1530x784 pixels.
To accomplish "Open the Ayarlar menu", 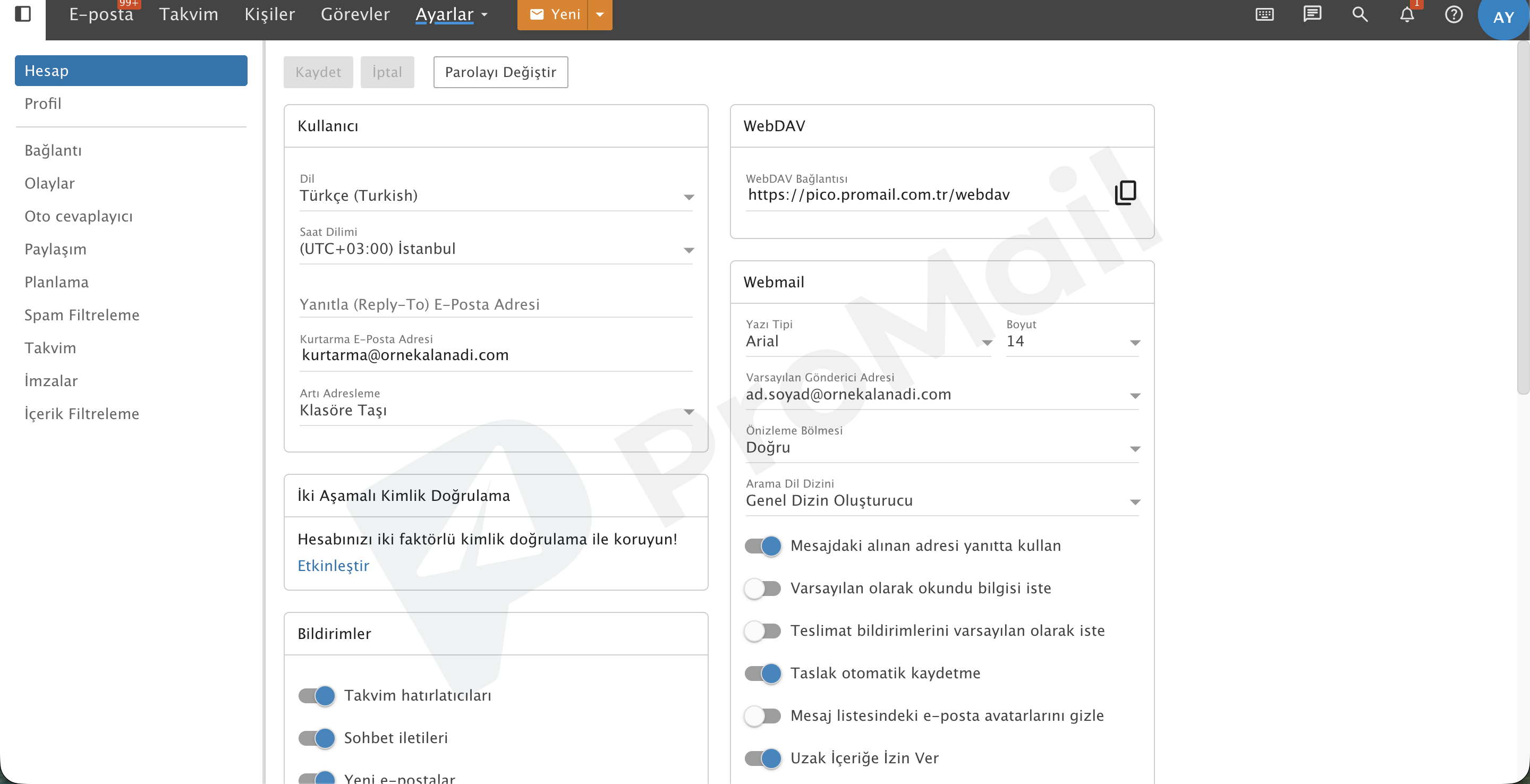I will click(451, 14).
